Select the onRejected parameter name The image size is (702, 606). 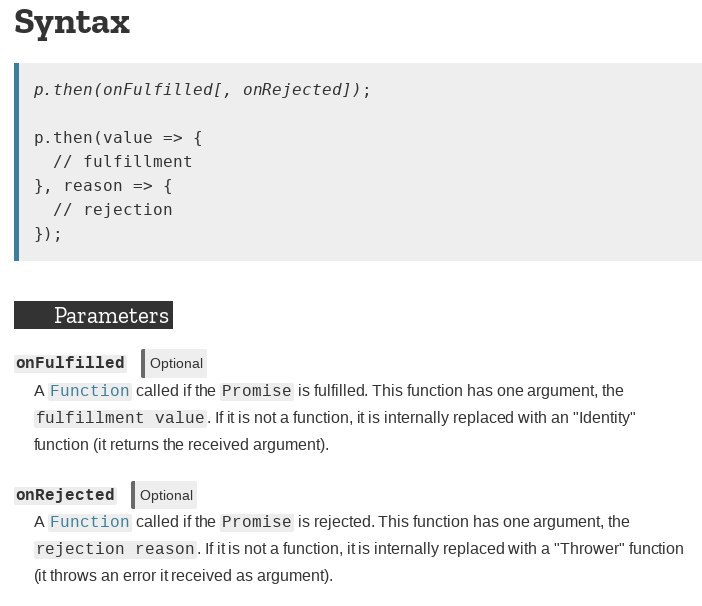pyautogui.click(x=65, y=495)
